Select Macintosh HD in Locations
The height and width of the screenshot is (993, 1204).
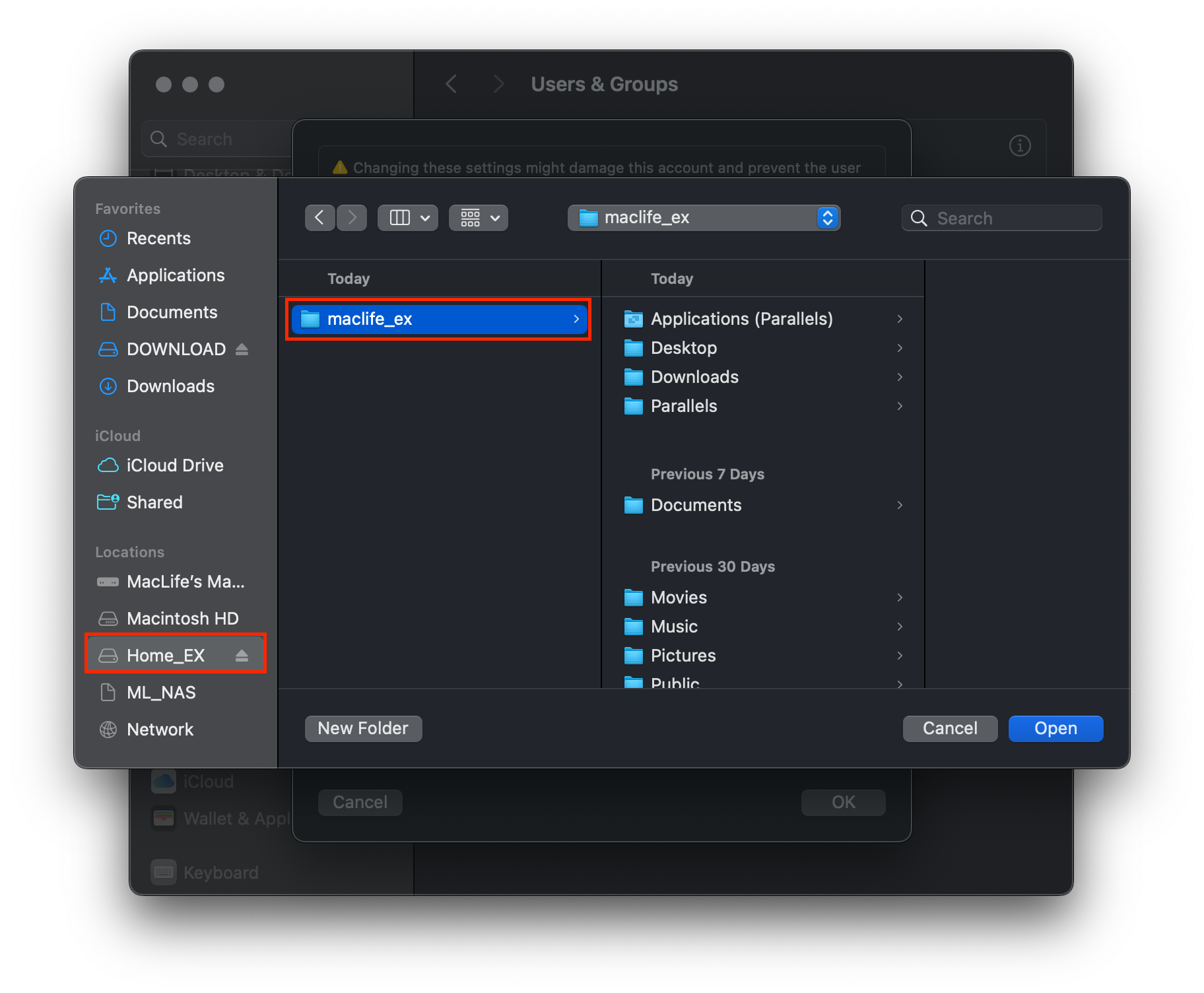pos(182,619)
